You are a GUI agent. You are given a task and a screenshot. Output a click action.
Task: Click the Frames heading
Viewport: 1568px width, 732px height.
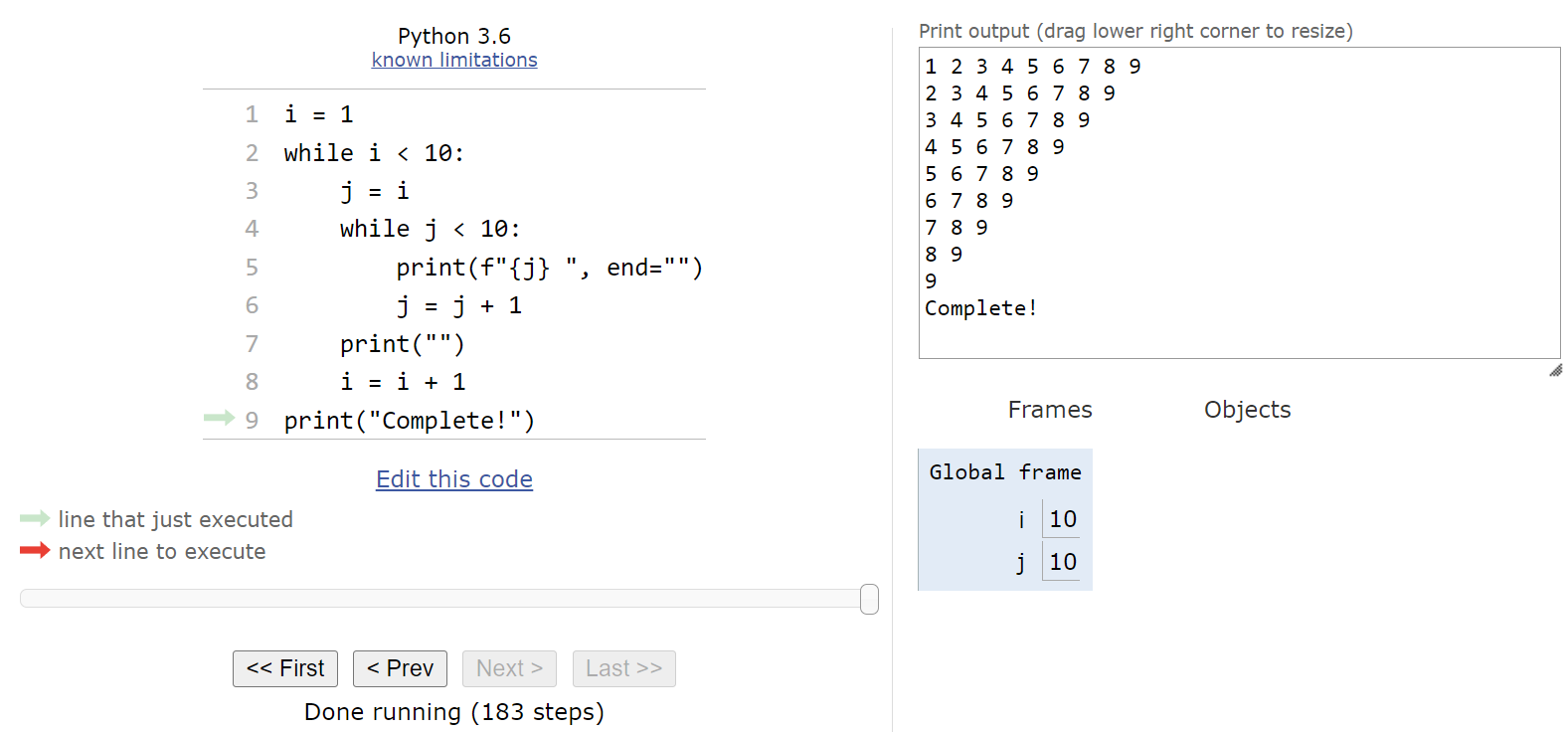tap(1050, 410)
